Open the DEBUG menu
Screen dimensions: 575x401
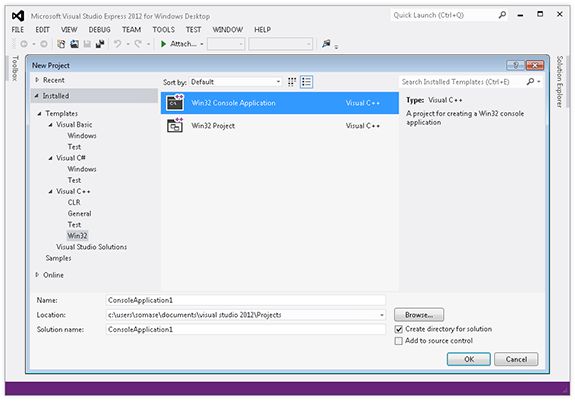point(99,30)
